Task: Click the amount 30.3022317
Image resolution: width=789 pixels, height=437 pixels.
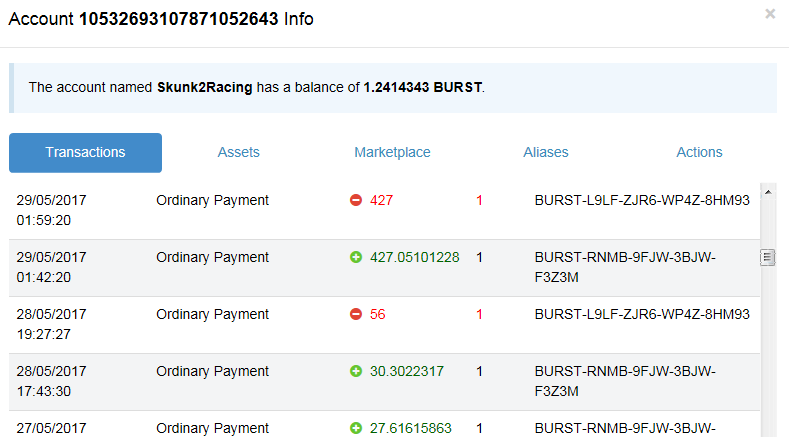Action: pyautogui.click(x=407, y=371)
